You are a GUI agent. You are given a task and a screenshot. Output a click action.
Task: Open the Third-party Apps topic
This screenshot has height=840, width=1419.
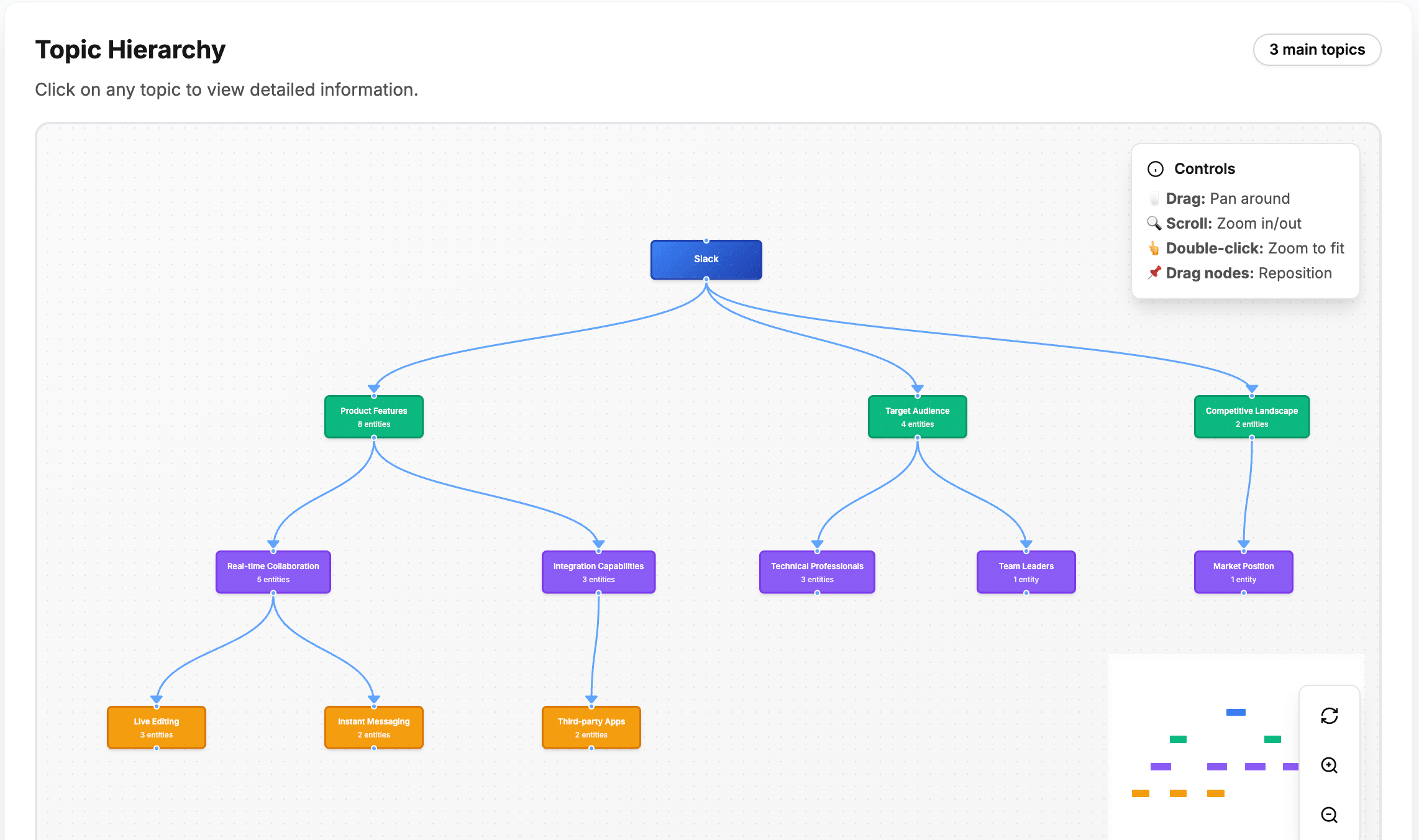coord(591,727)
